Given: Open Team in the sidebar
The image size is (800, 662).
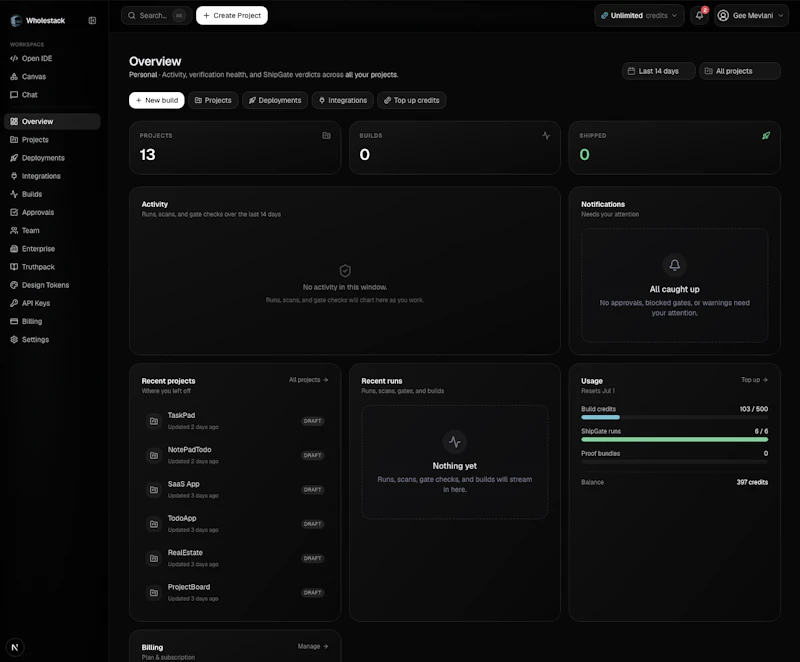Looking at the screenshot, I should [52, 231].
